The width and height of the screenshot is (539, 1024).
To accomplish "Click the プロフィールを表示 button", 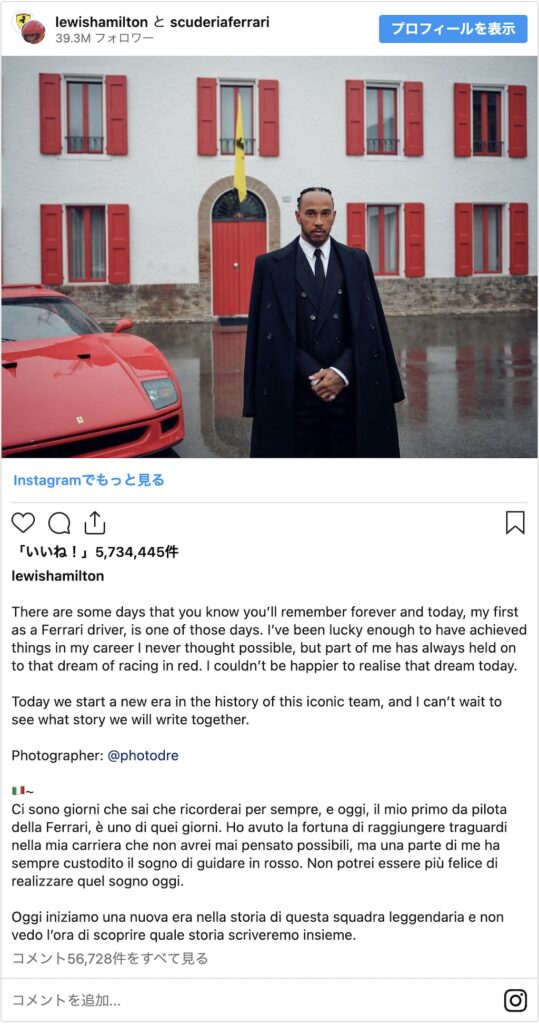I will click(x=453, y=29).
